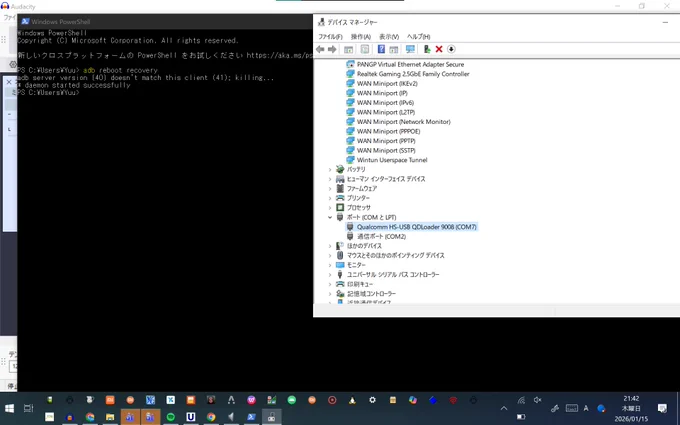Click the Device Manager taskbar icon

point(271,417)
